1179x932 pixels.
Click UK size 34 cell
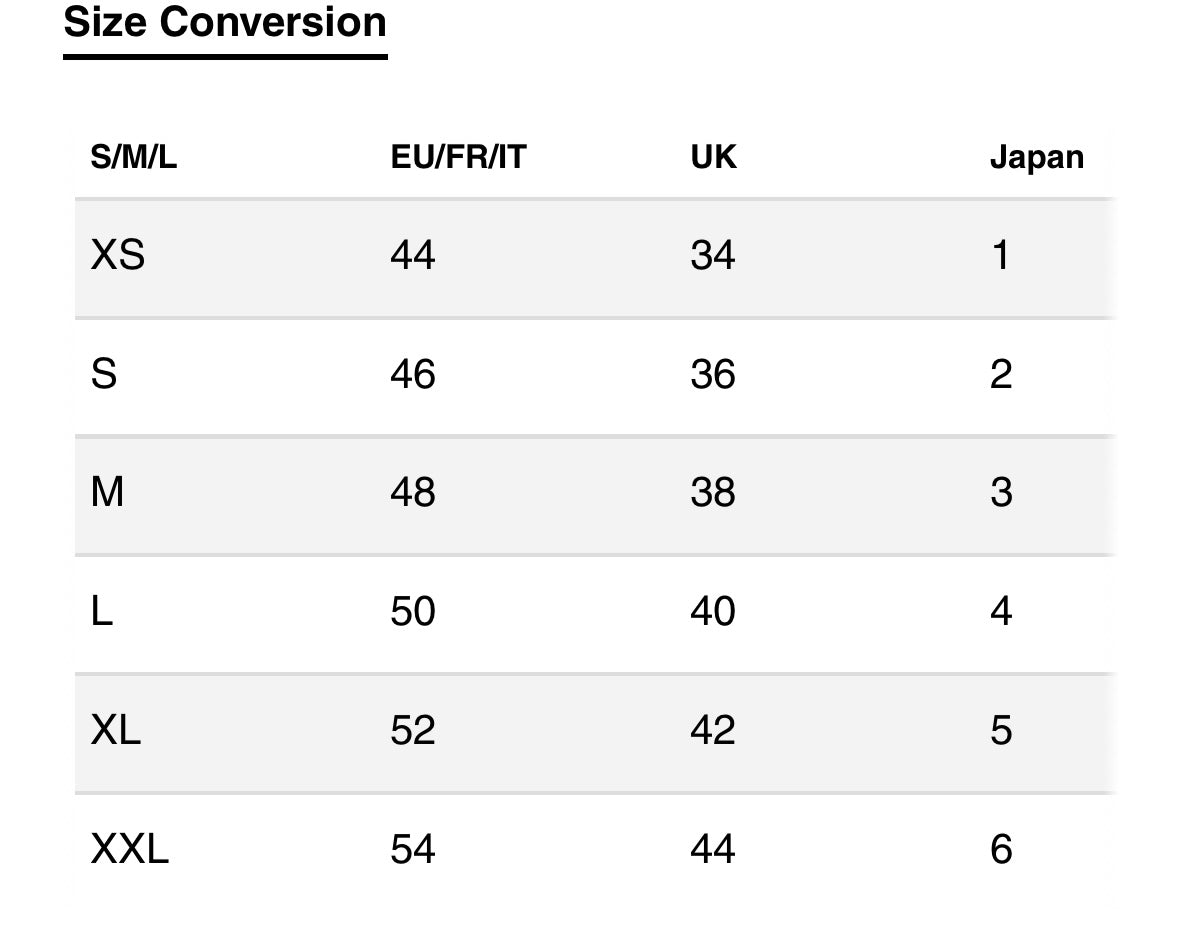pyautogui.click(x=712, y=255)
